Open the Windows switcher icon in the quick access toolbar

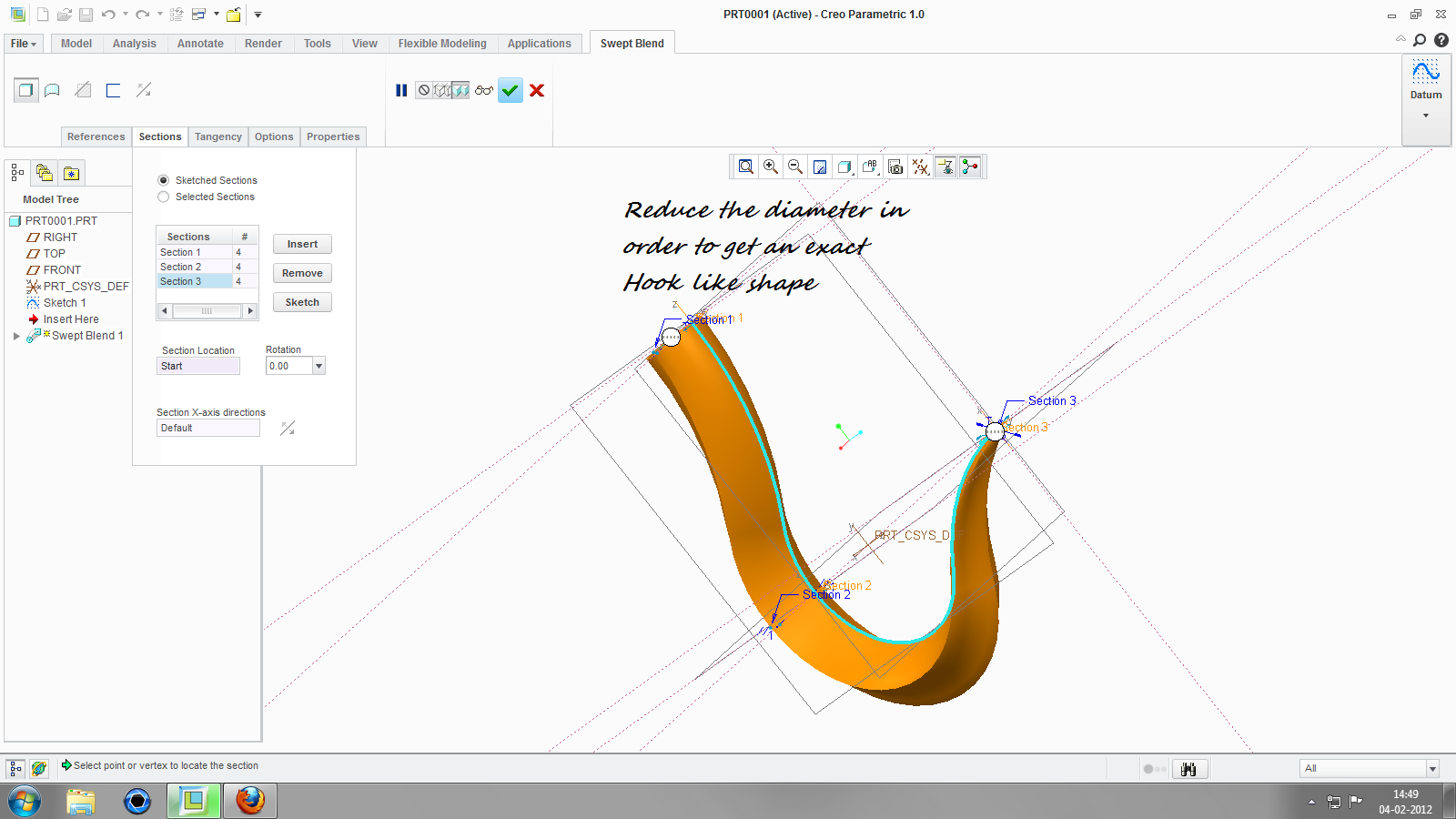(198, 15)
